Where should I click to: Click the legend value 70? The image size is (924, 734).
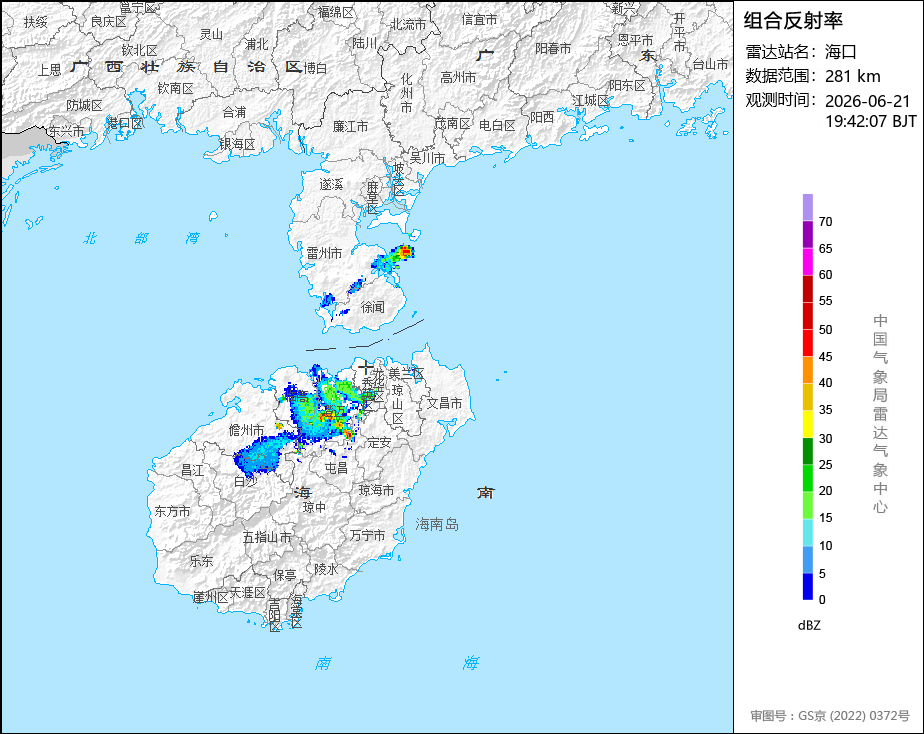pos(826,221)
